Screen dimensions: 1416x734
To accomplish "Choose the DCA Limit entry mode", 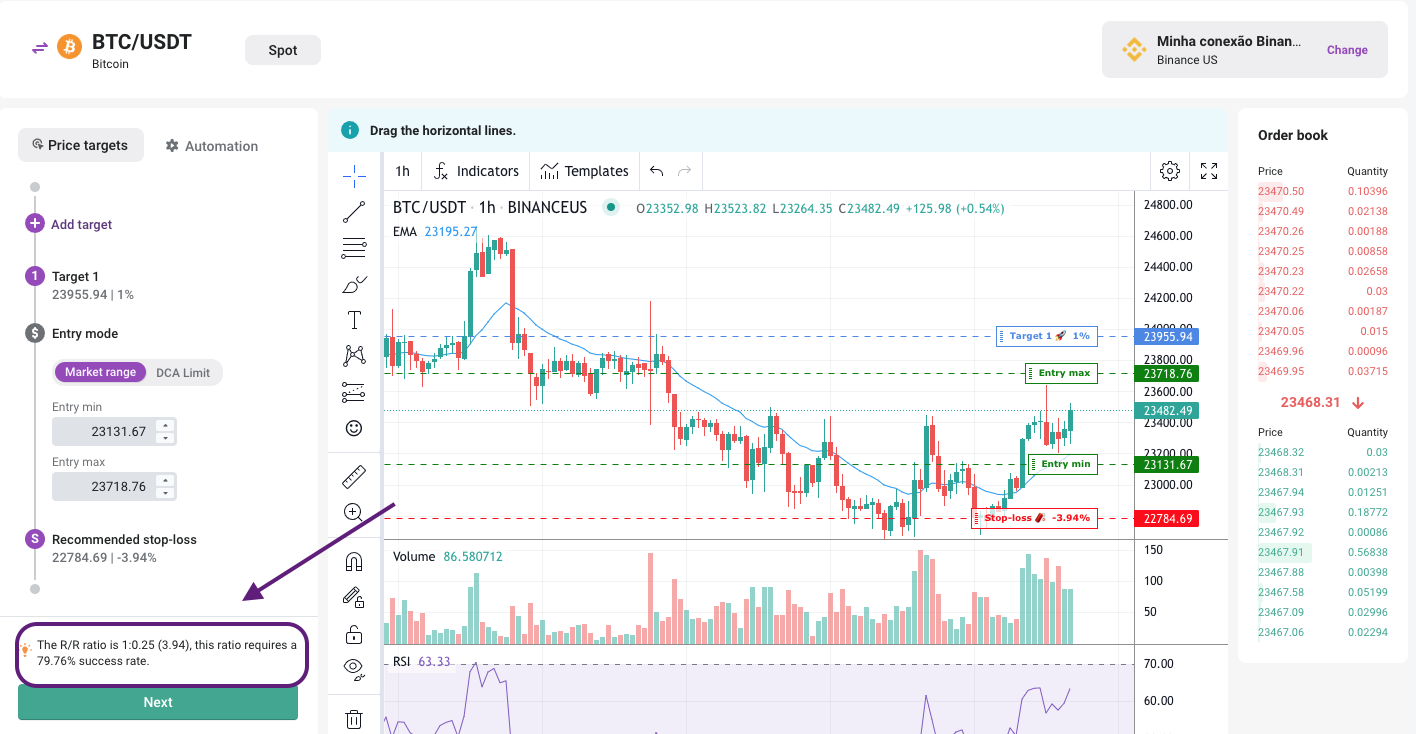I will coord(183,372).
